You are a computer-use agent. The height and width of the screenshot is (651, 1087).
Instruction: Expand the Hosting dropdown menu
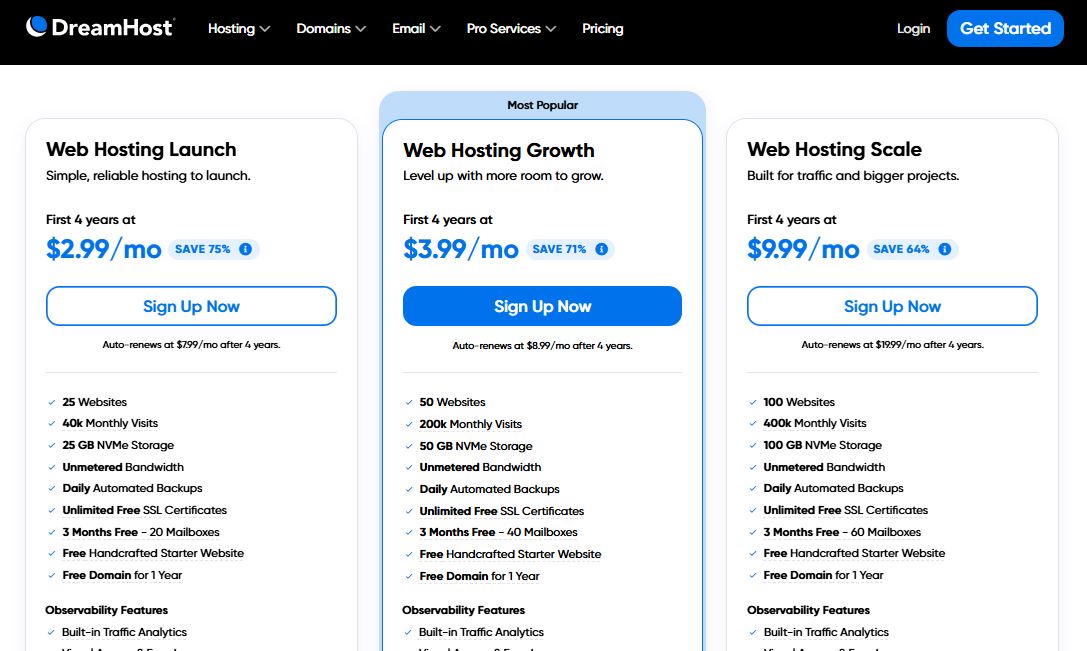coord(238,29)
